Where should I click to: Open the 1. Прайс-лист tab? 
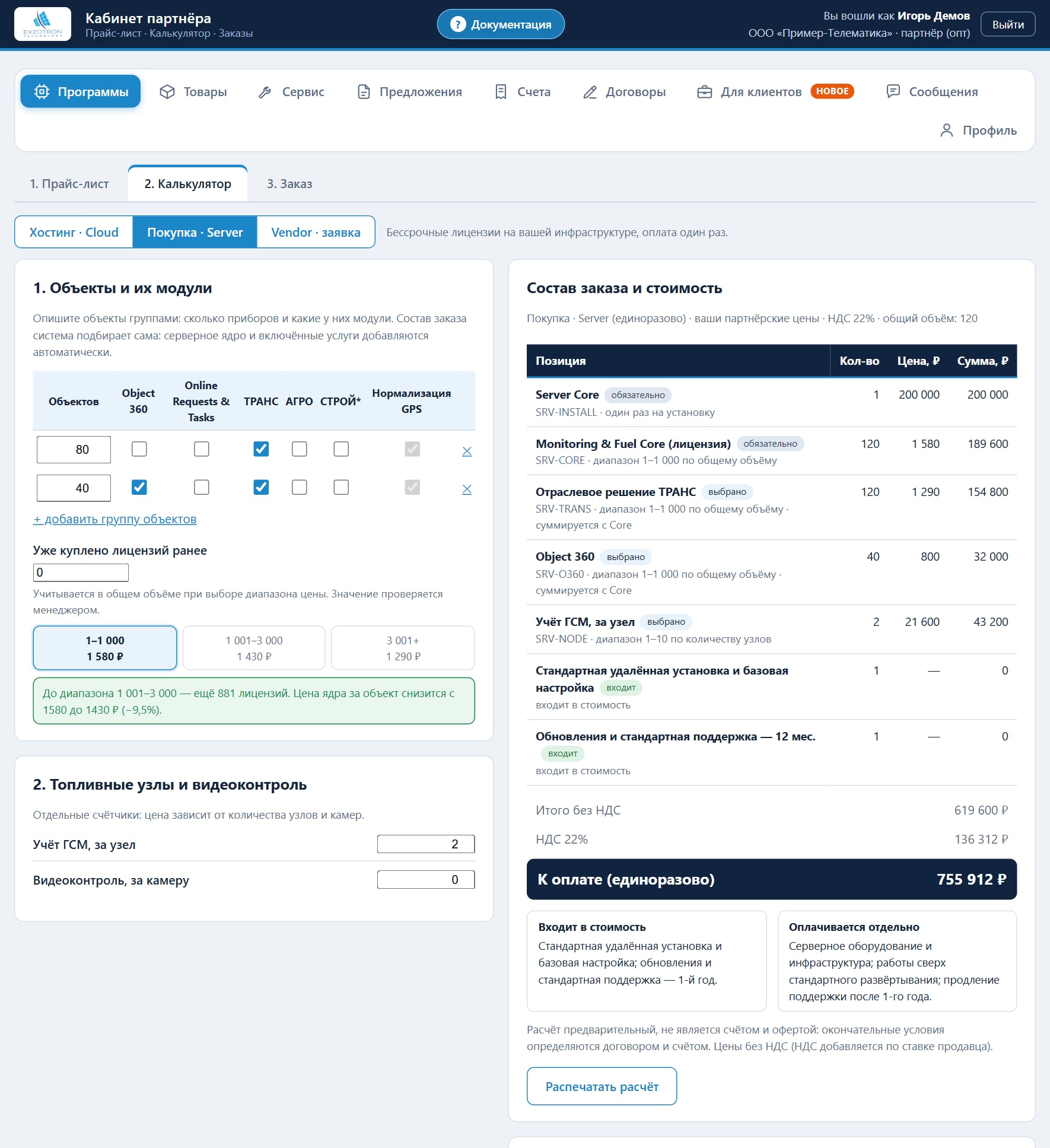69,184
